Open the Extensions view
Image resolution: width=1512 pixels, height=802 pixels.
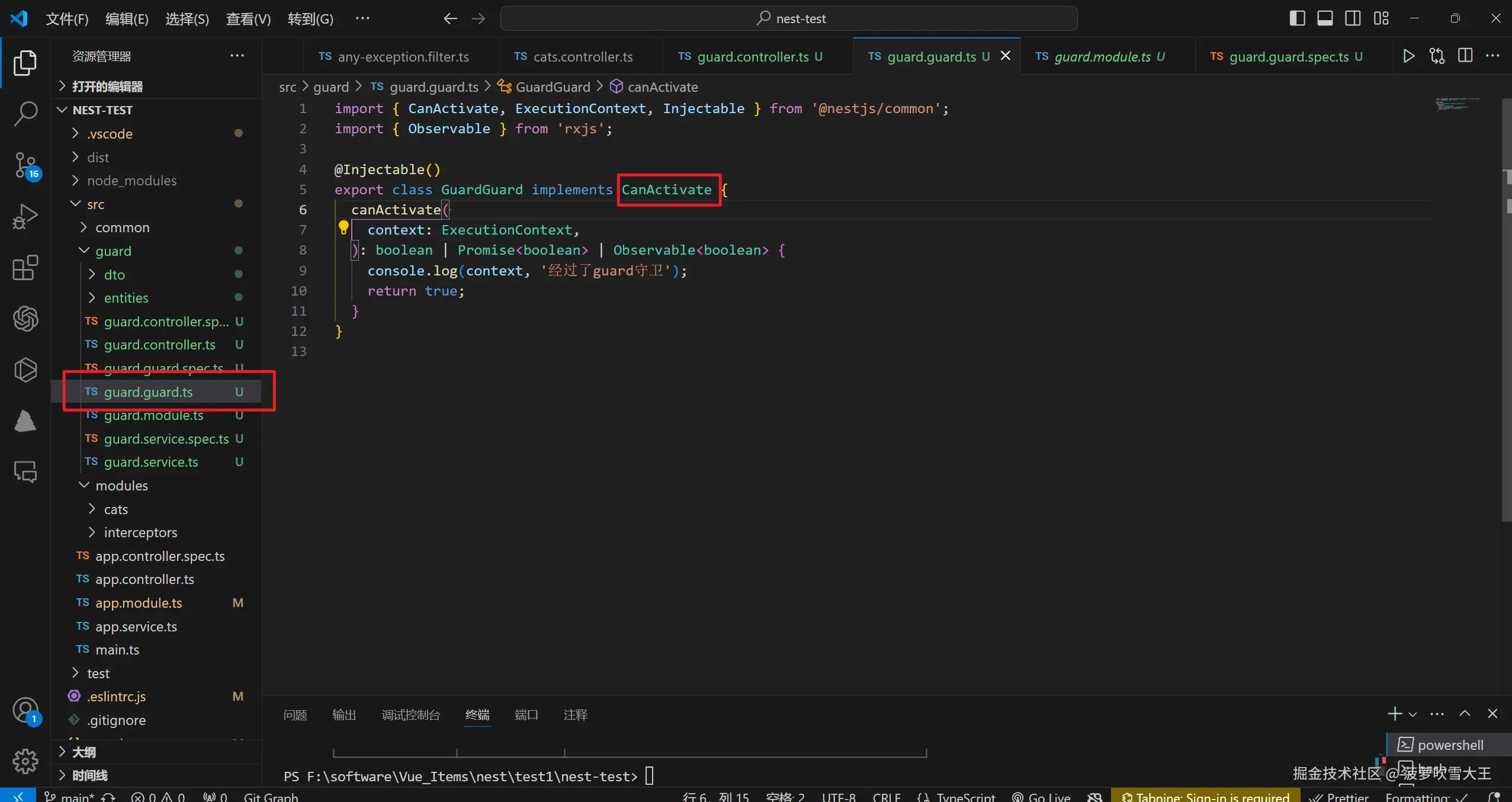coord(25,268)
